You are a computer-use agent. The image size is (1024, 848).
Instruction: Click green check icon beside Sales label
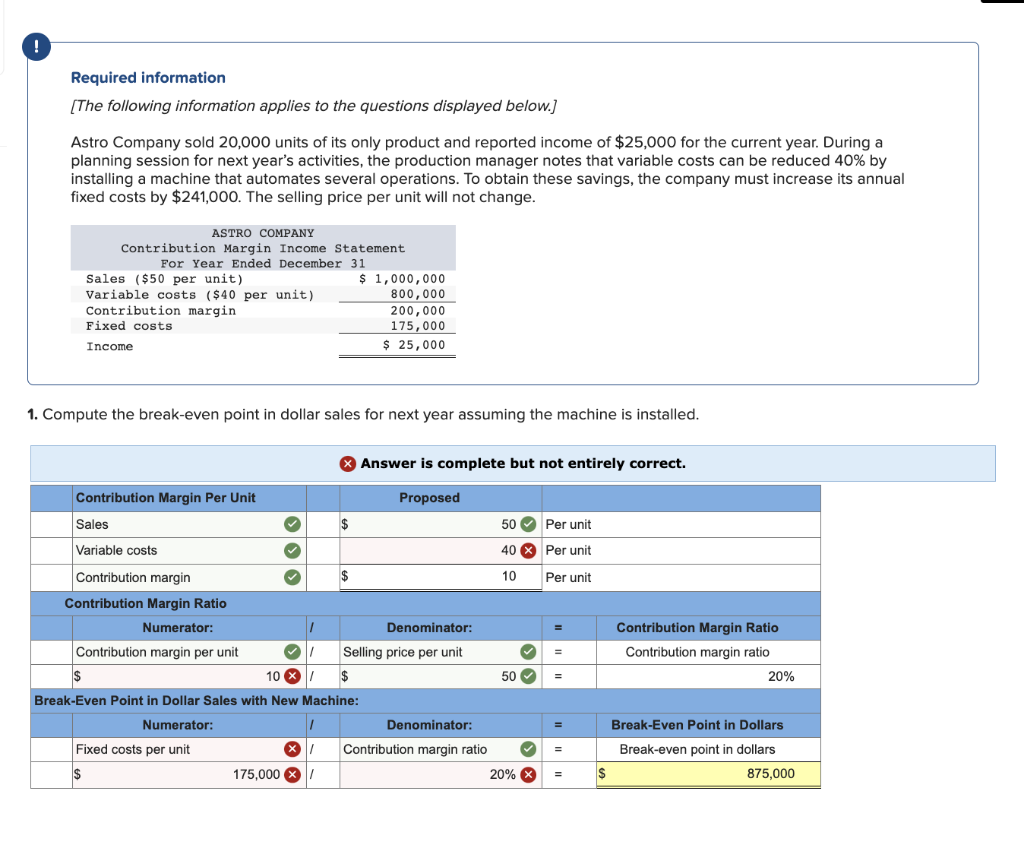[293, 524]
